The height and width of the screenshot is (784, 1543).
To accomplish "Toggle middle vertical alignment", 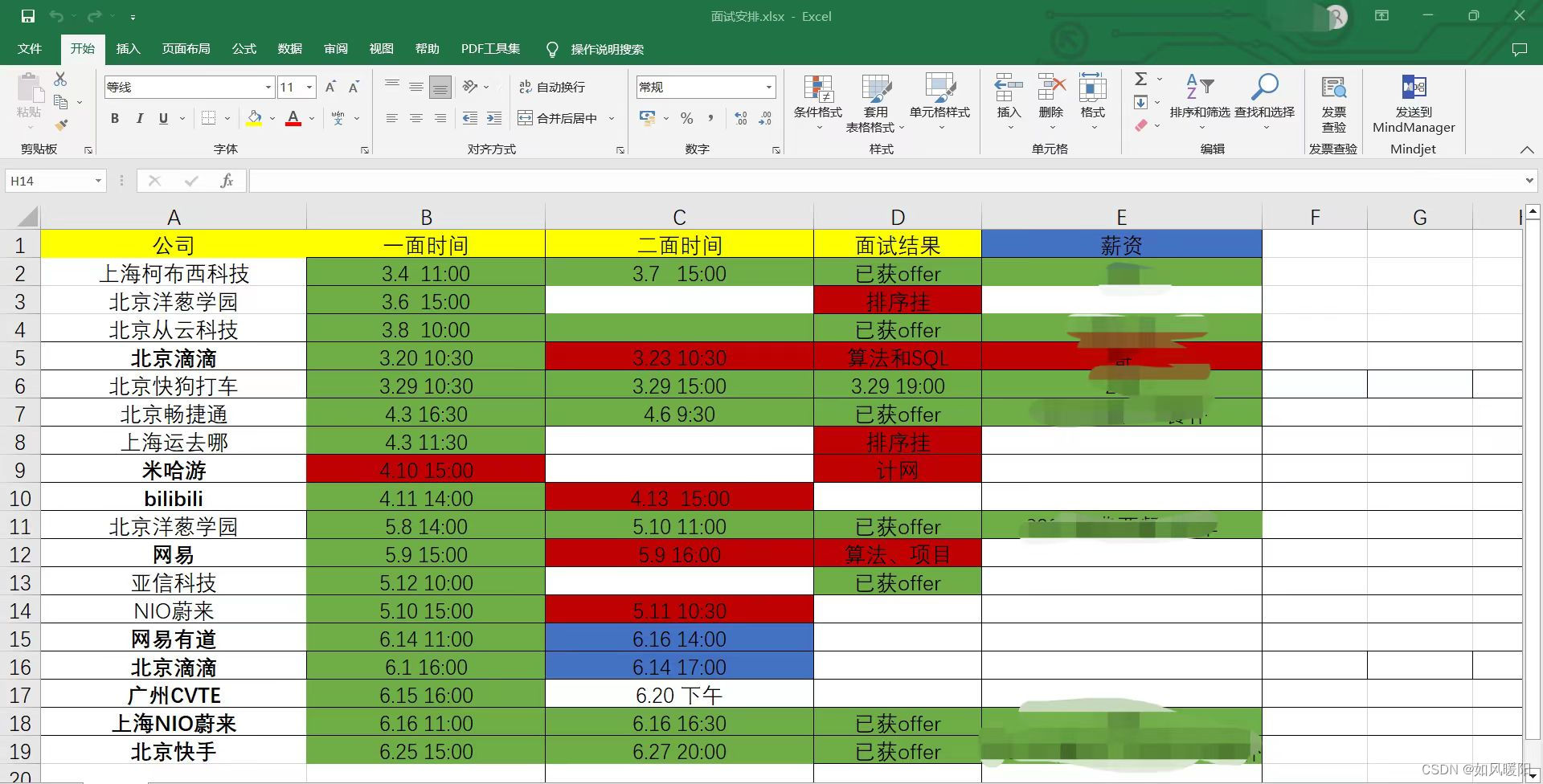I will click(x=415, y=87).
